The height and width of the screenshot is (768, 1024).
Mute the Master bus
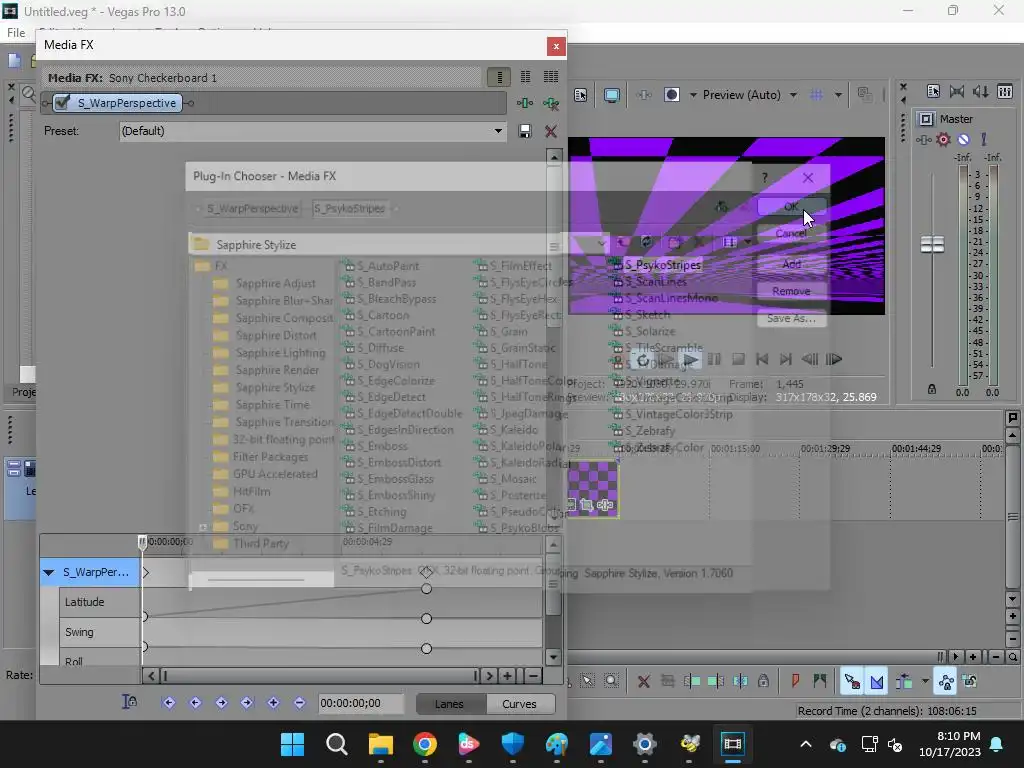pos(963,140)
